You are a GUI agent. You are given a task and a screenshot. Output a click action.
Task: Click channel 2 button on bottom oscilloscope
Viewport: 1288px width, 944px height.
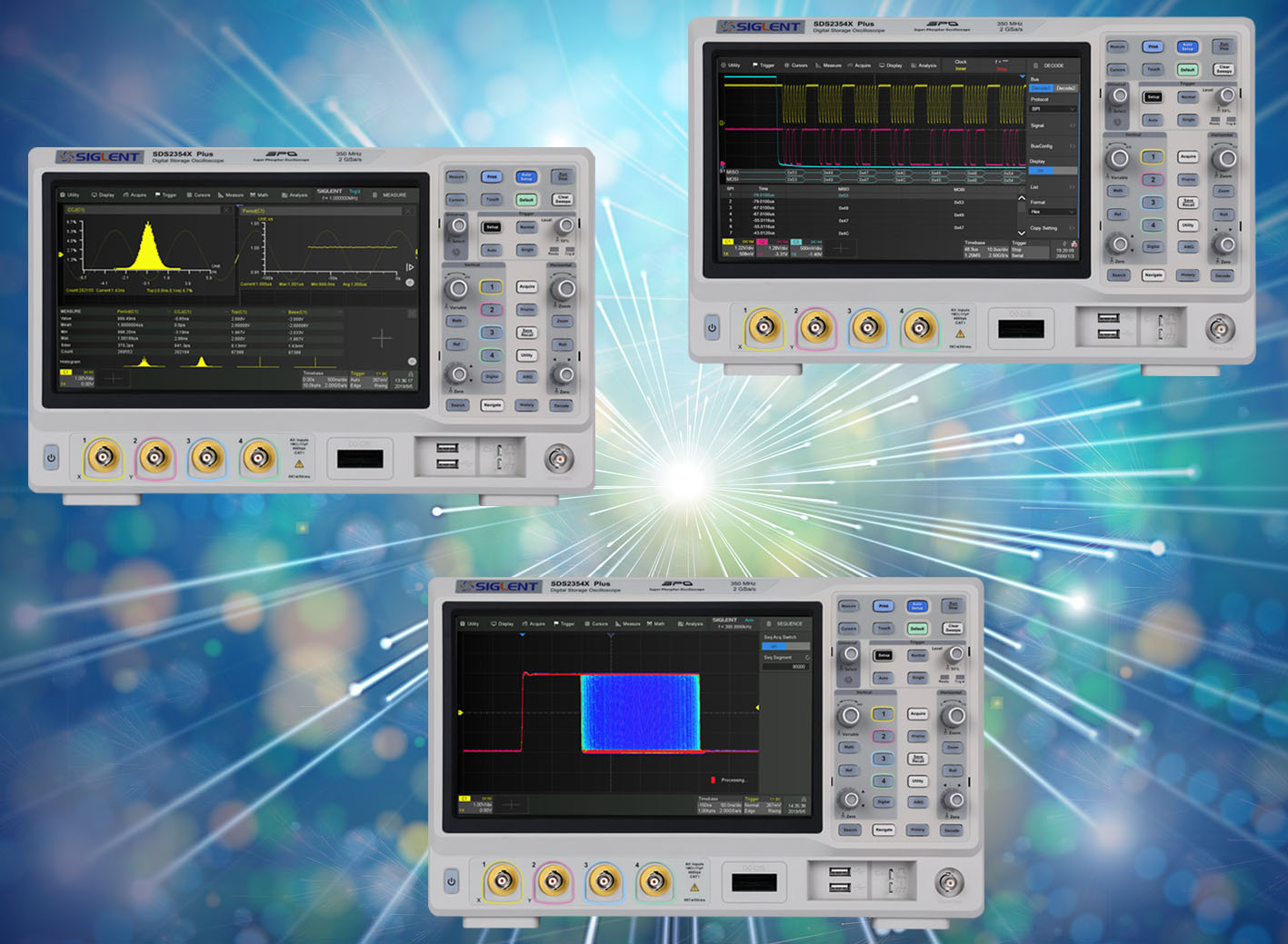click(x=884, y=737)
